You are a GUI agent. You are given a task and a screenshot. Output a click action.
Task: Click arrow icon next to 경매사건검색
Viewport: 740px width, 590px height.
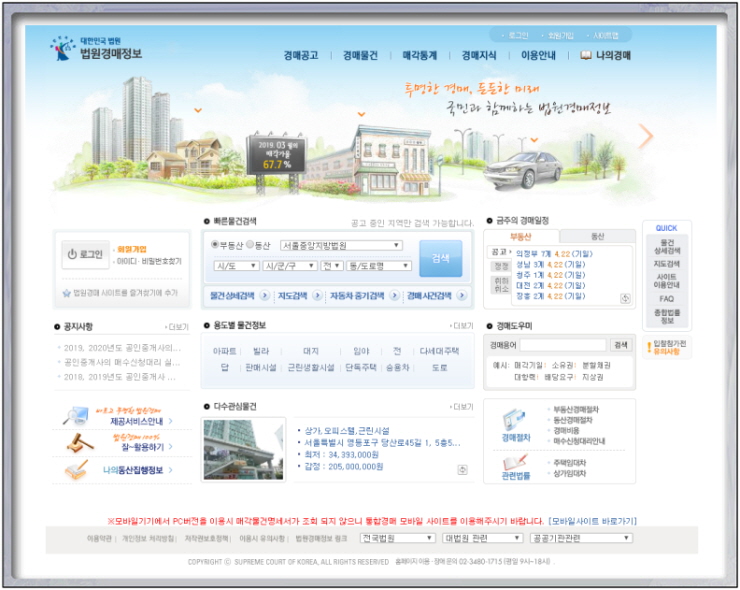pyautogui.click(x=462, y=295)
